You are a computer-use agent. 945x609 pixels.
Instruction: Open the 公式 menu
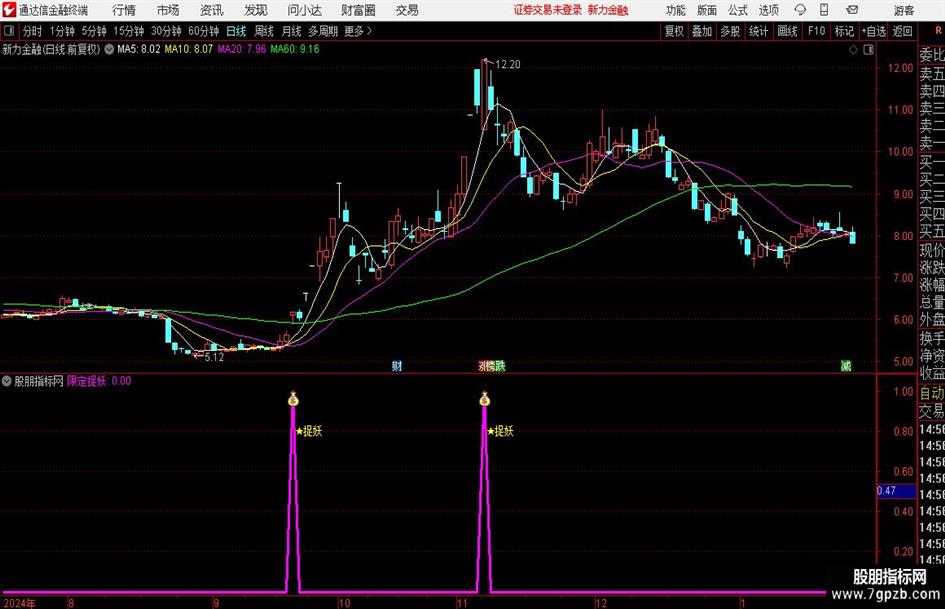coord(738,10)
